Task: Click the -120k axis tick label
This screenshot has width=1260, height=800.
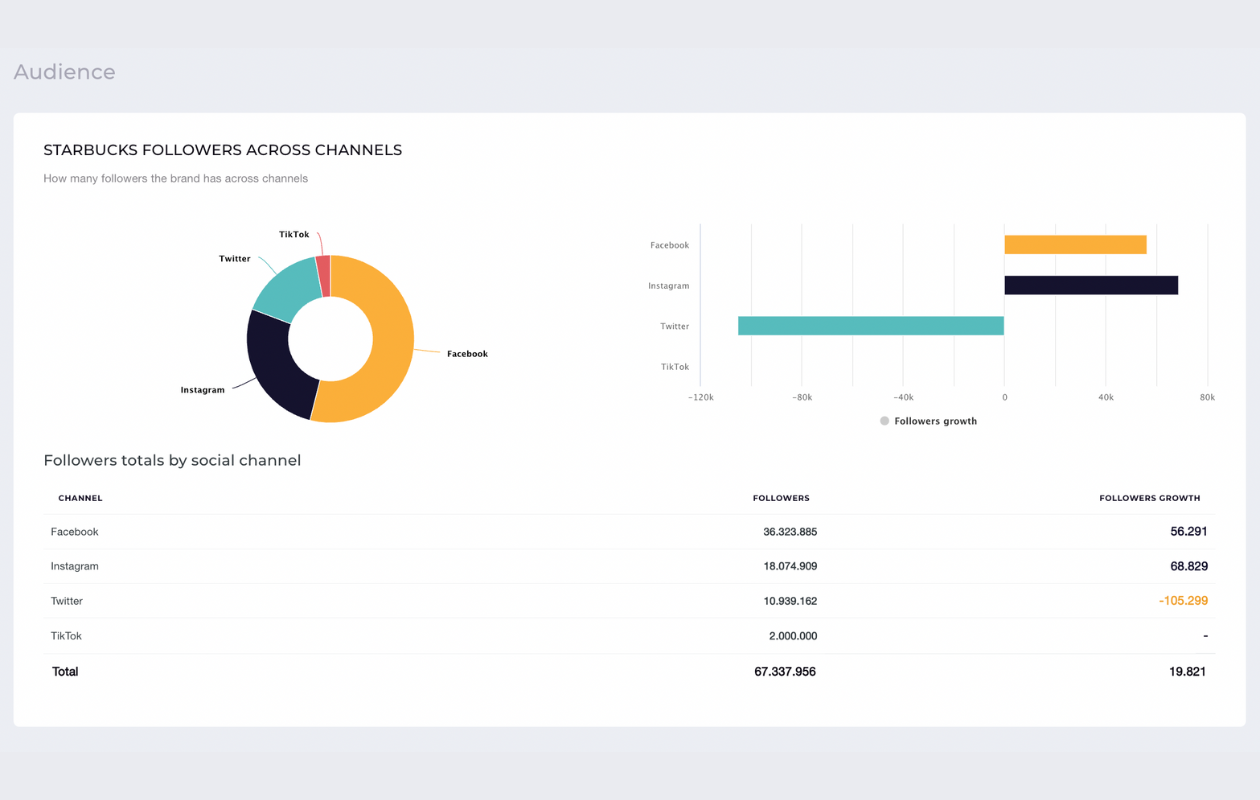Action: (701, 397)
